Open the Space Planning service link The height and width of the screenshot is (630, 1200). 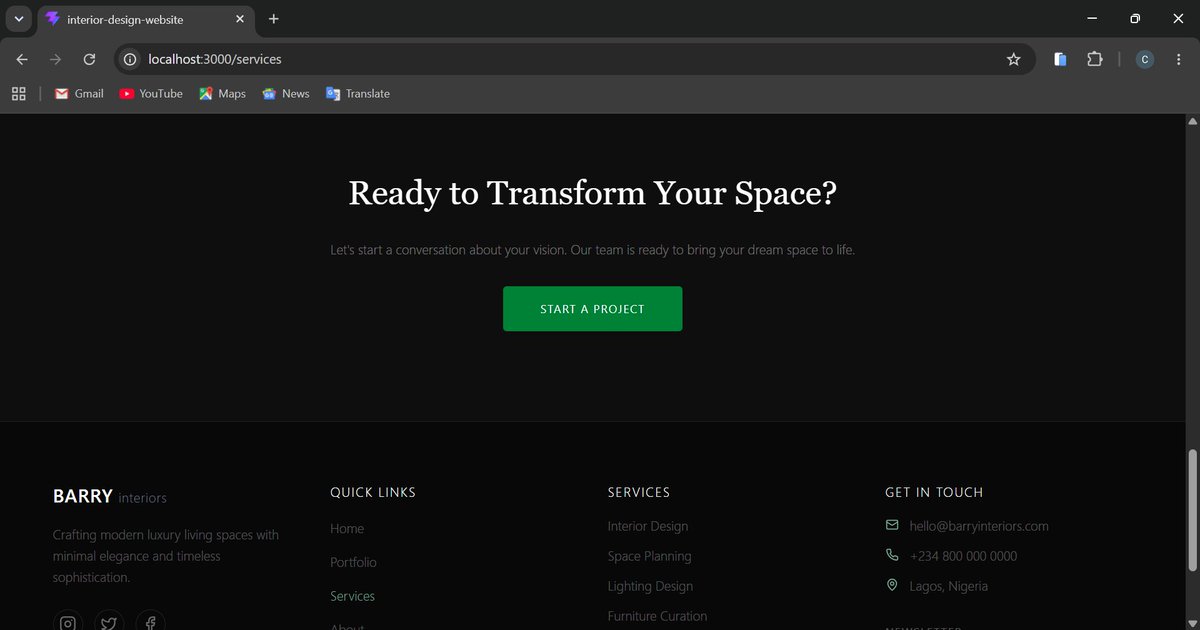649,556
